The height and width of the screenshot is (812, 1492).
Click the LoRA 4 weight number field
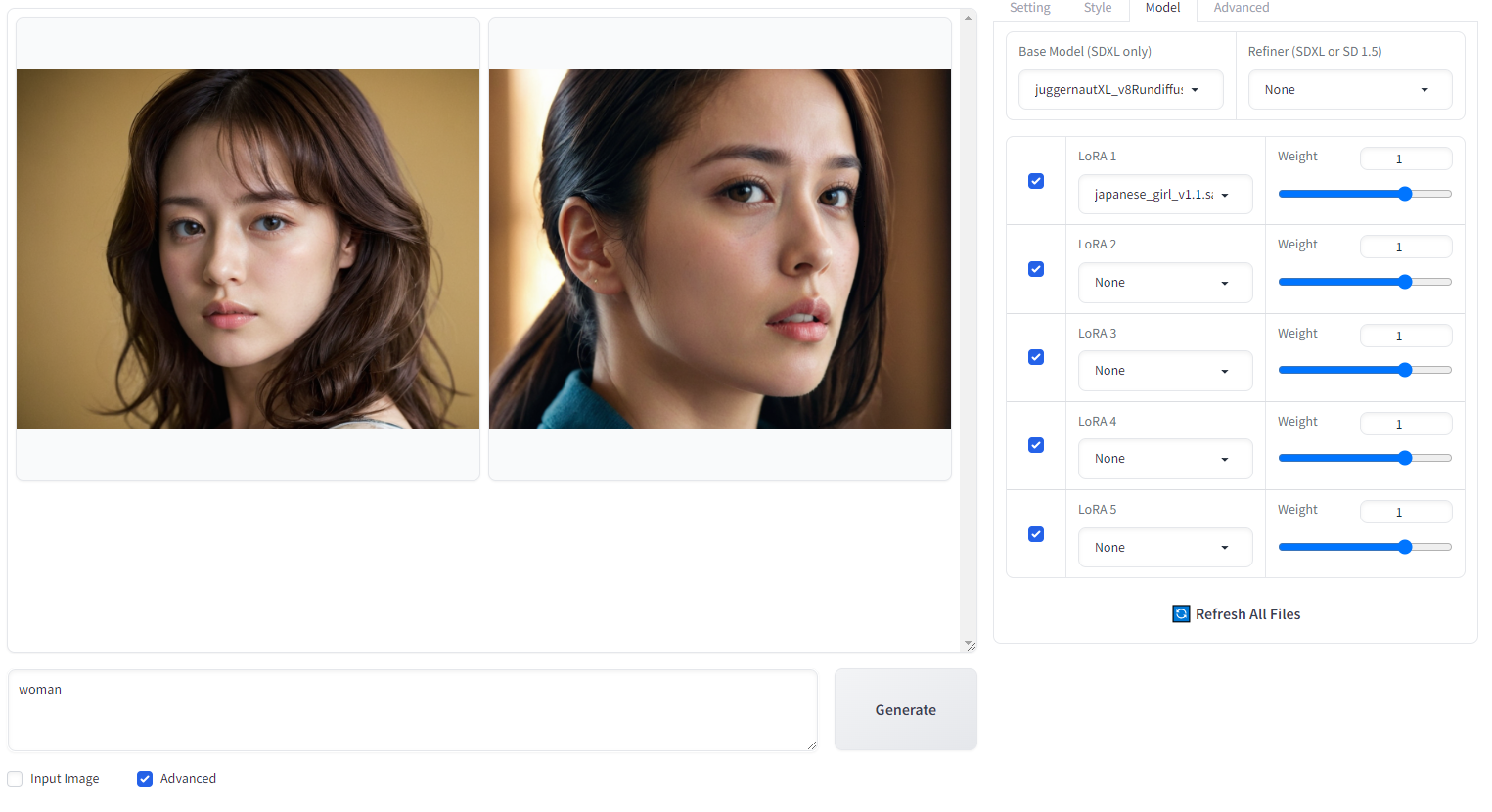click(1406, 424)
